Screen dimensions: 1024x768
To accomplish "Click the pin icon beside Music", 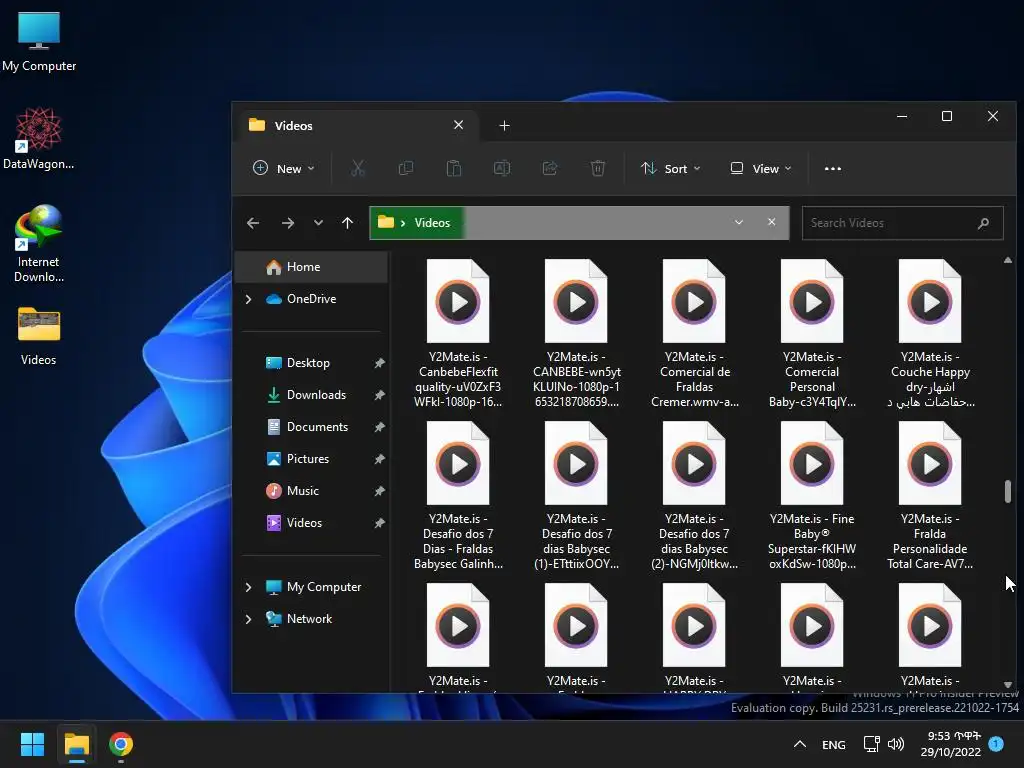I will point(379,491).
